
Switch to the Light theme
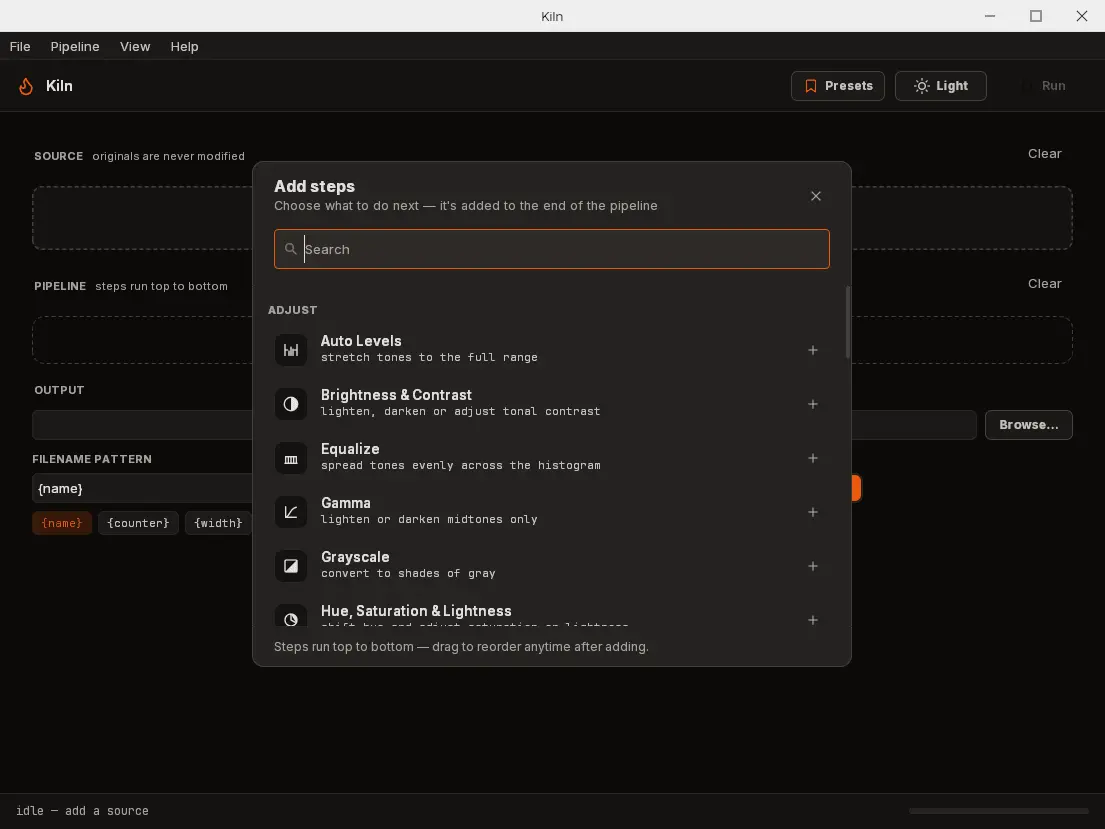tap(940, 86)
